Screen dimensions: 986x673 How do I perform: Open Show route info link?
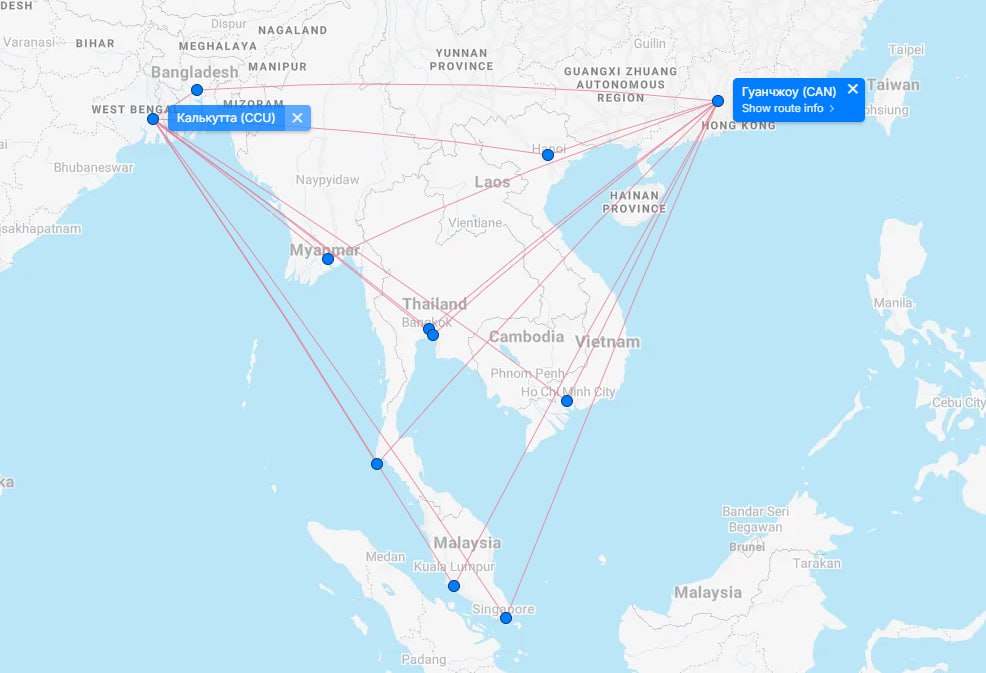(x=788, y=108)
